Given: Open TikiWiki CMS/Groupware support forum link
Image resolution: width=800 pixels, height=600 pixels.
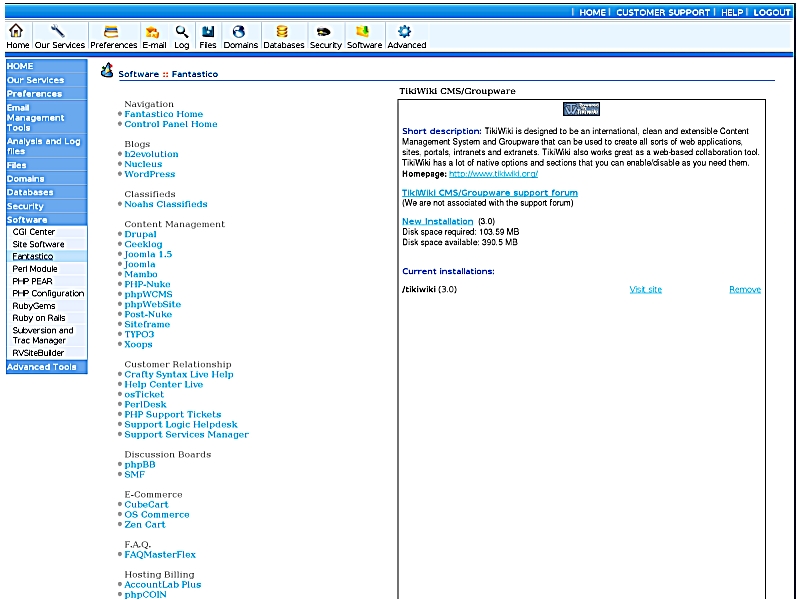Looking at the screenshot, I should click(x=490, y=193).
